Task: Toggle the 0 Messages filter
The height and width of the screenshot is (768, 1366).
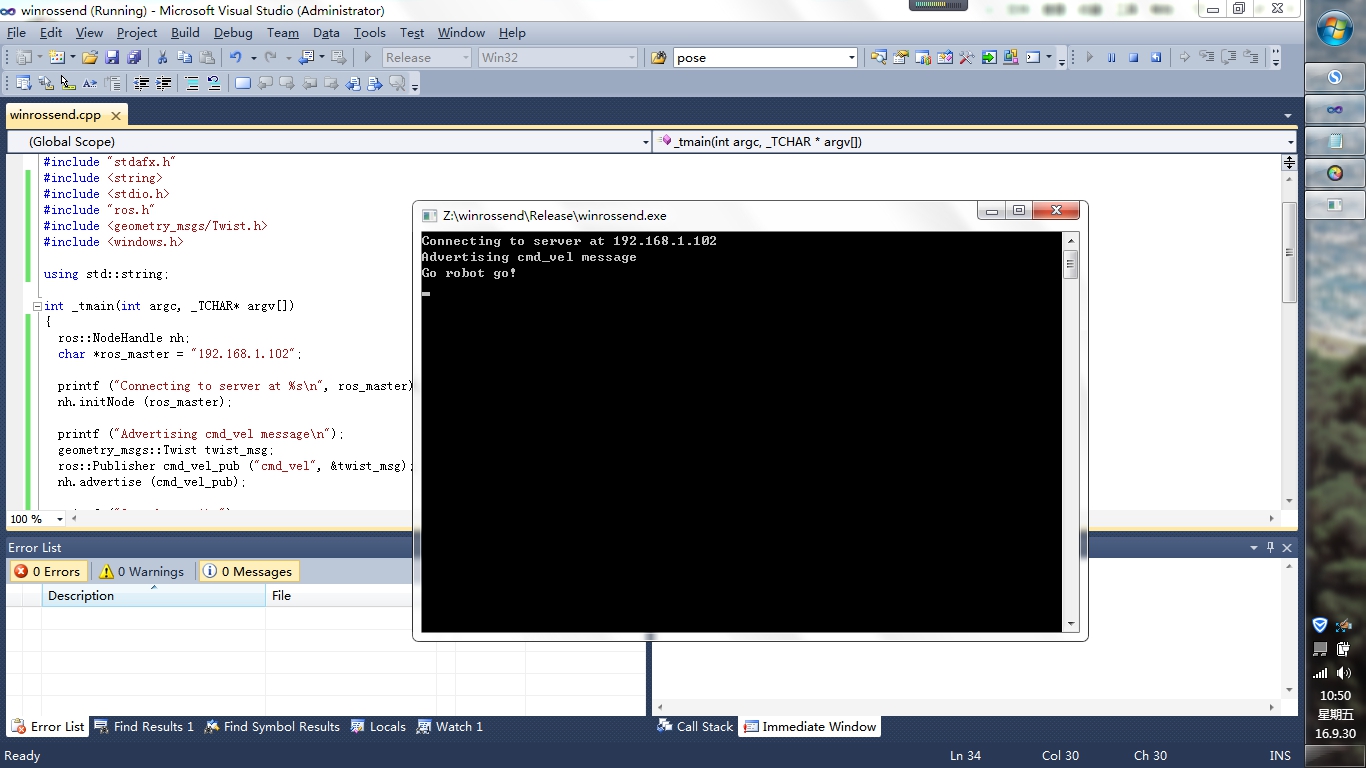Action: (248, 572)
